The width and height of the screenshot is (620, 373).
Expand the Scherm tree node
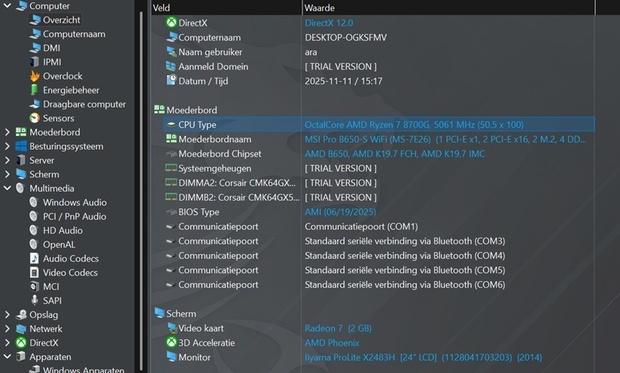point(7,174)
